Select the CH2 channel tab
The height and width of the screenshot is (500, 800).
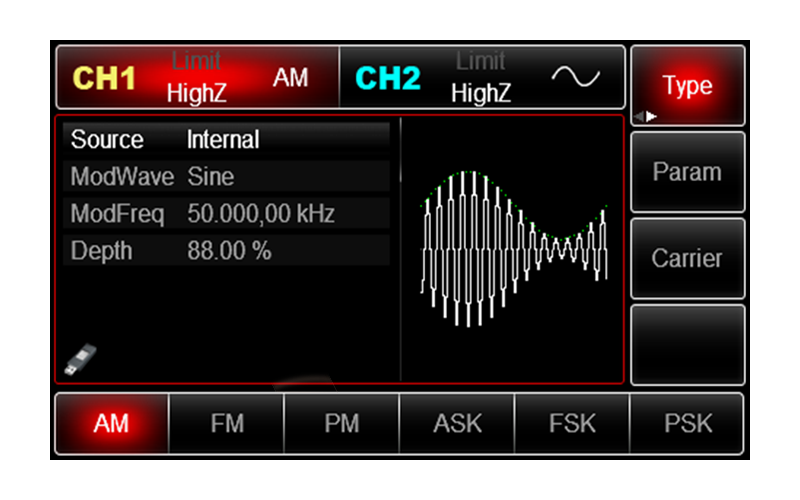(x=482, y=79)
